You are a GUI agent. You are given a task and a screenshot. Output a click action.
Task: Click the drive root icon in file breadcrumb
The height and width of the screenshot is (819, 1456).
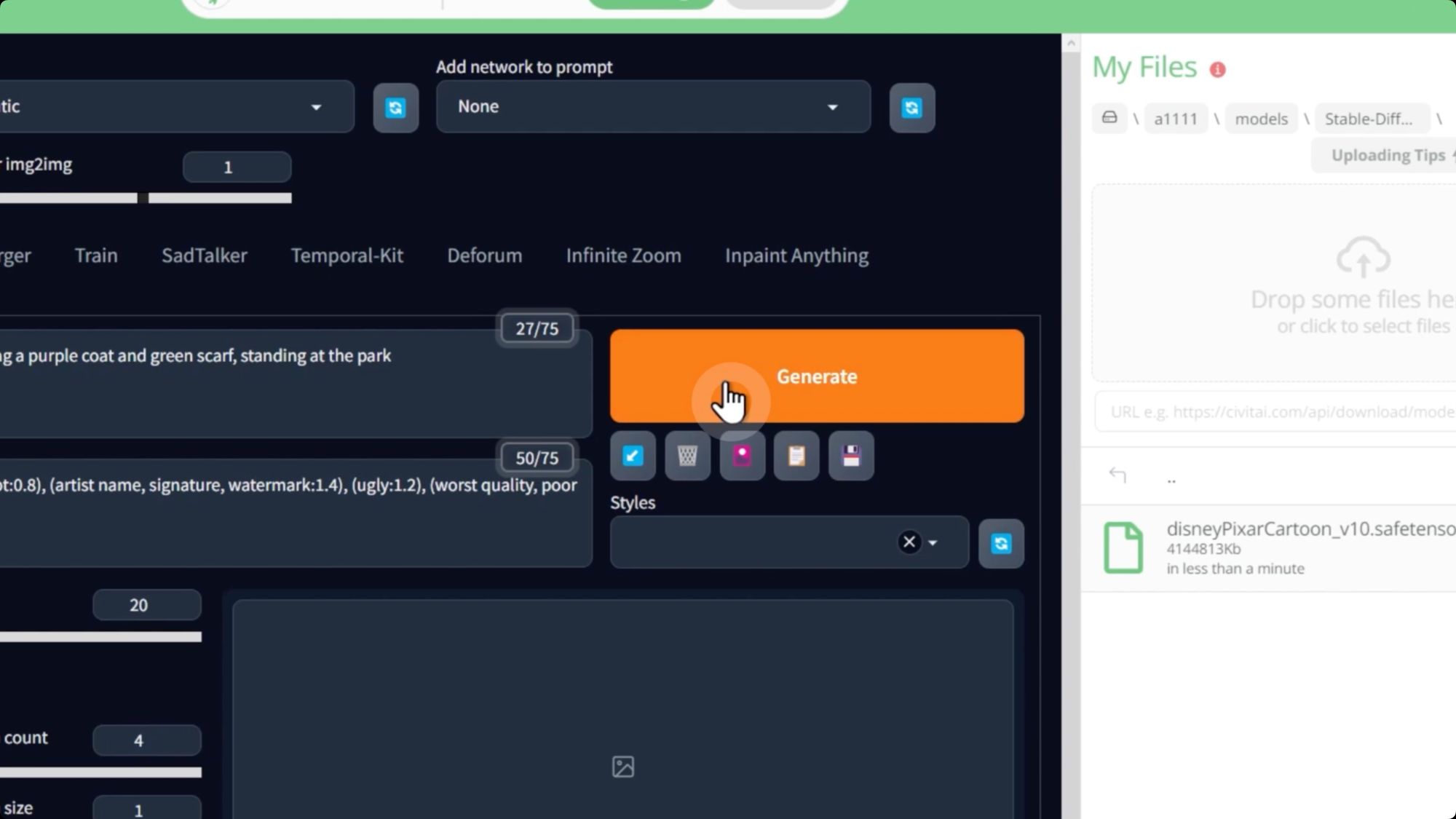pos(1109,118)
